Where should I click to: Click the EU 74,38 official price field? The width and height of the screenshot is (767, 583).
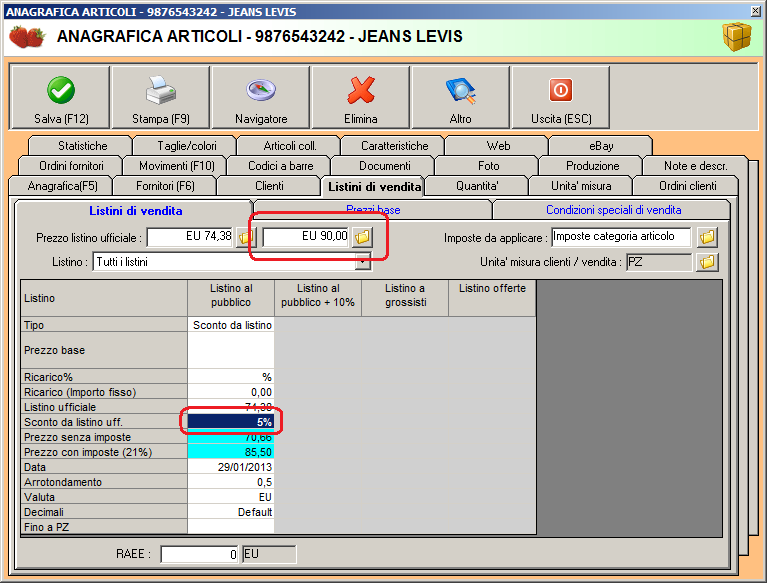coord(190,237)
